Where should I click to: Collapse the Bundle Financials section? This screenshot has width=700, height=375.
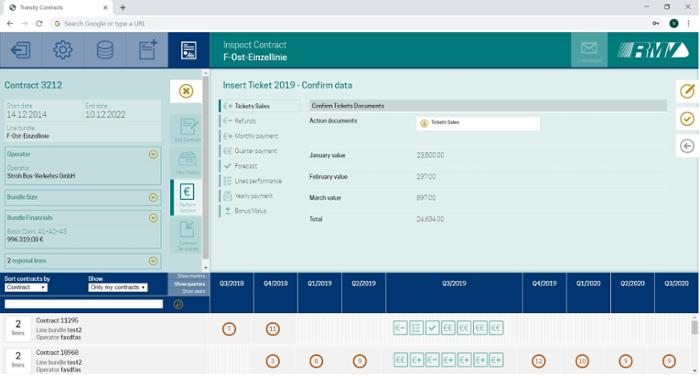[153, 218]
